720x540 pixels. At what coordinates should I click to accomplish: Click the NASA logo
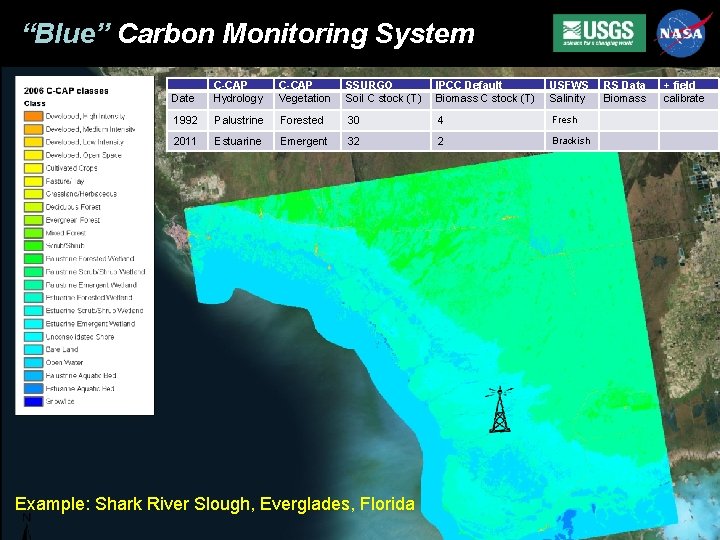(x=681, y=33)
